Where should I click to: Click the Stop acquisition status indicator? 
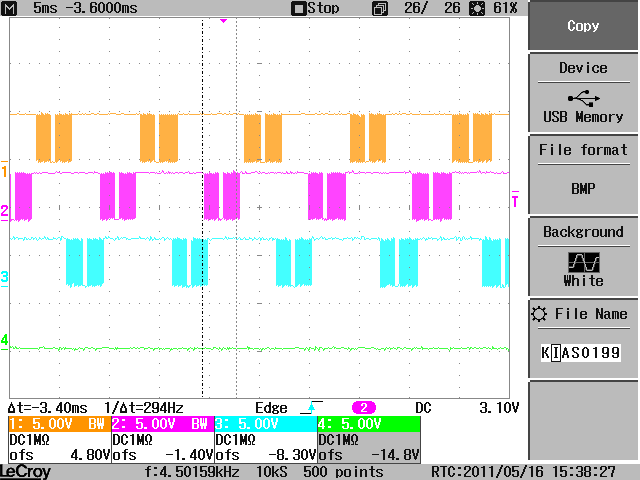(x=315, y=8)
